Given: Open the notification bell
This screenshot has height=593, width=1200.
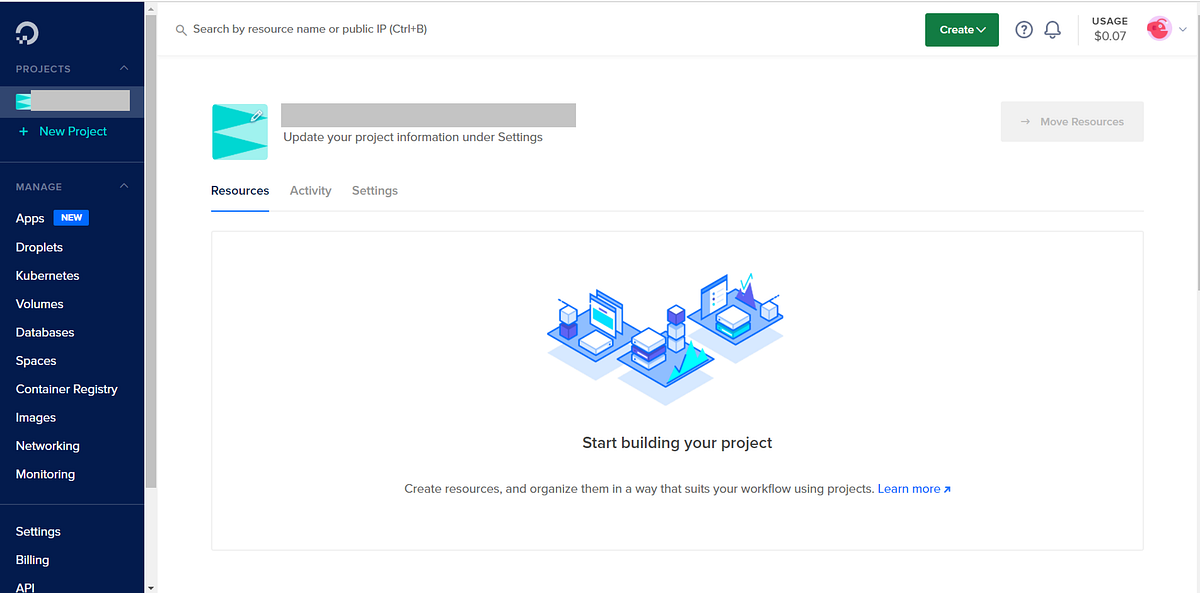Looking at the screenshot, I should [x=1052, y=29].
